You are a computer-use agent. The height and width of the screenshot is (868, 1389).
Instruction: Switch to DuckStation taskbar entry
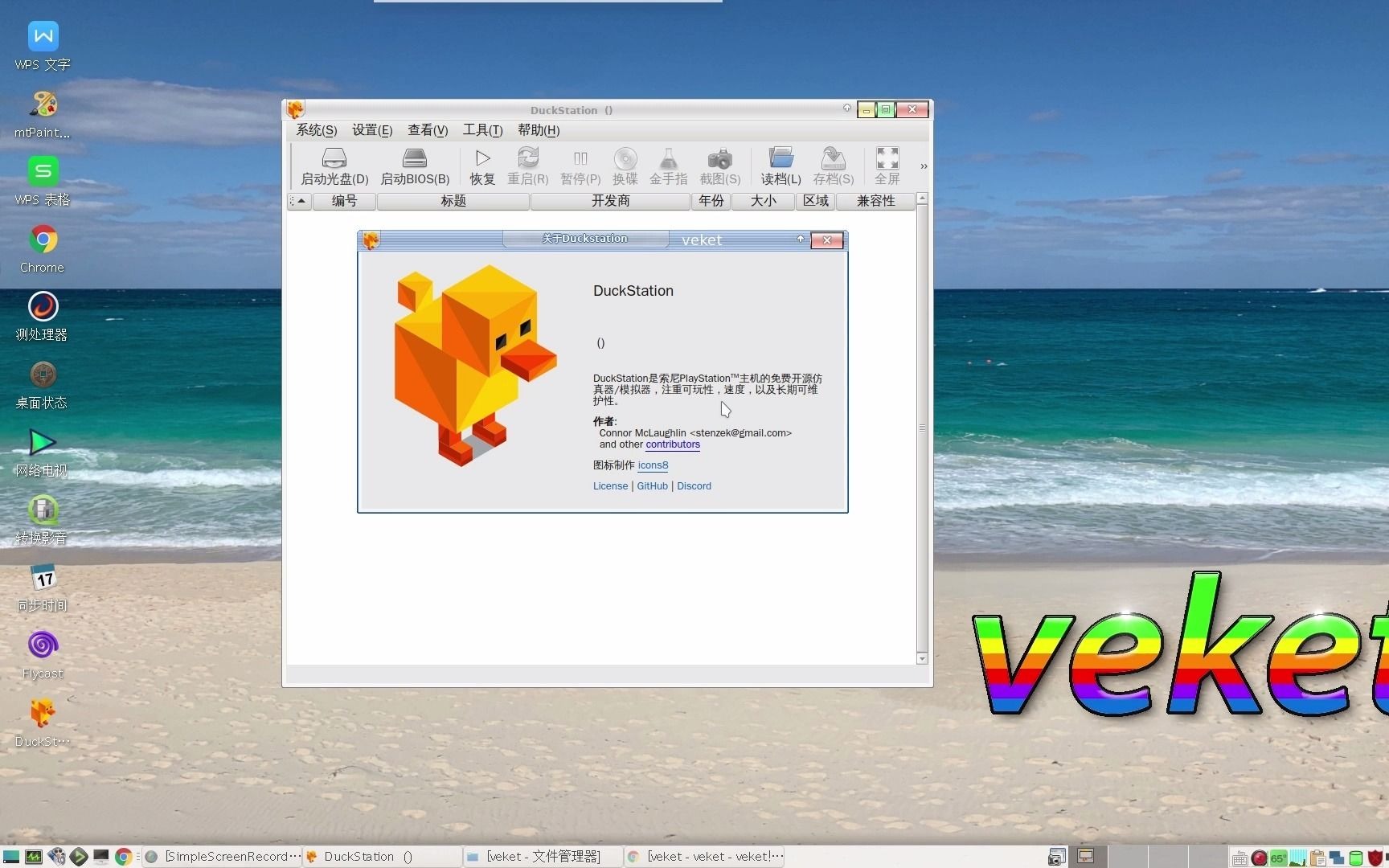[x=382, y=857]
